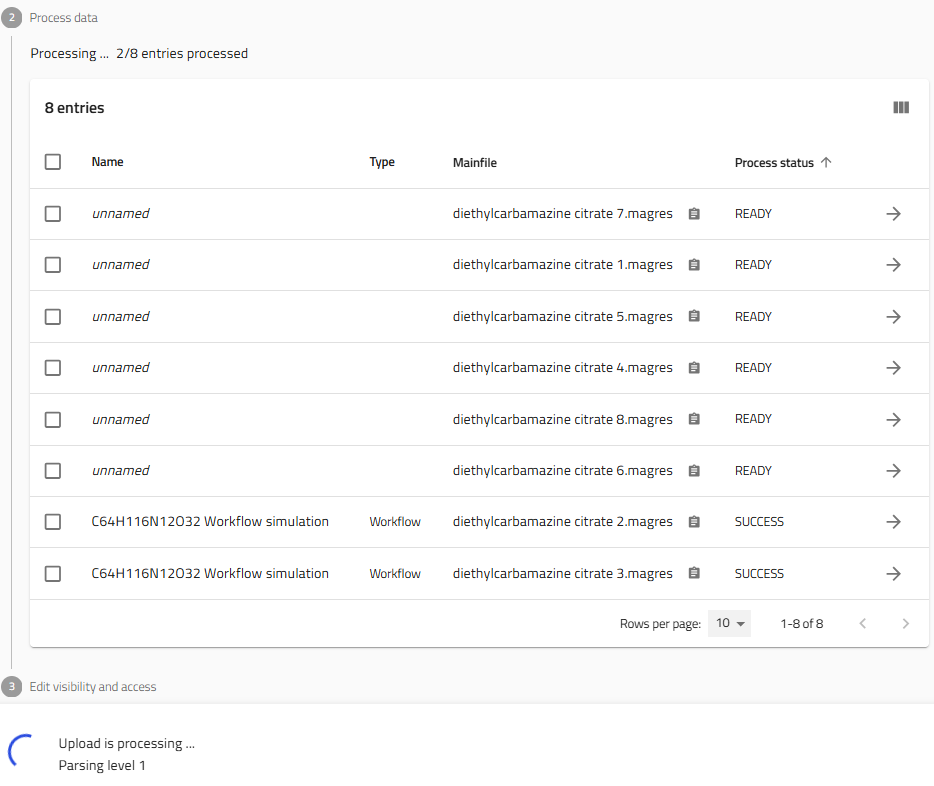The height and width of the screenshot is (786, 934).
Task: Open entry arrow for citrate 5.magres row
Action: click(x=893, y=316)
